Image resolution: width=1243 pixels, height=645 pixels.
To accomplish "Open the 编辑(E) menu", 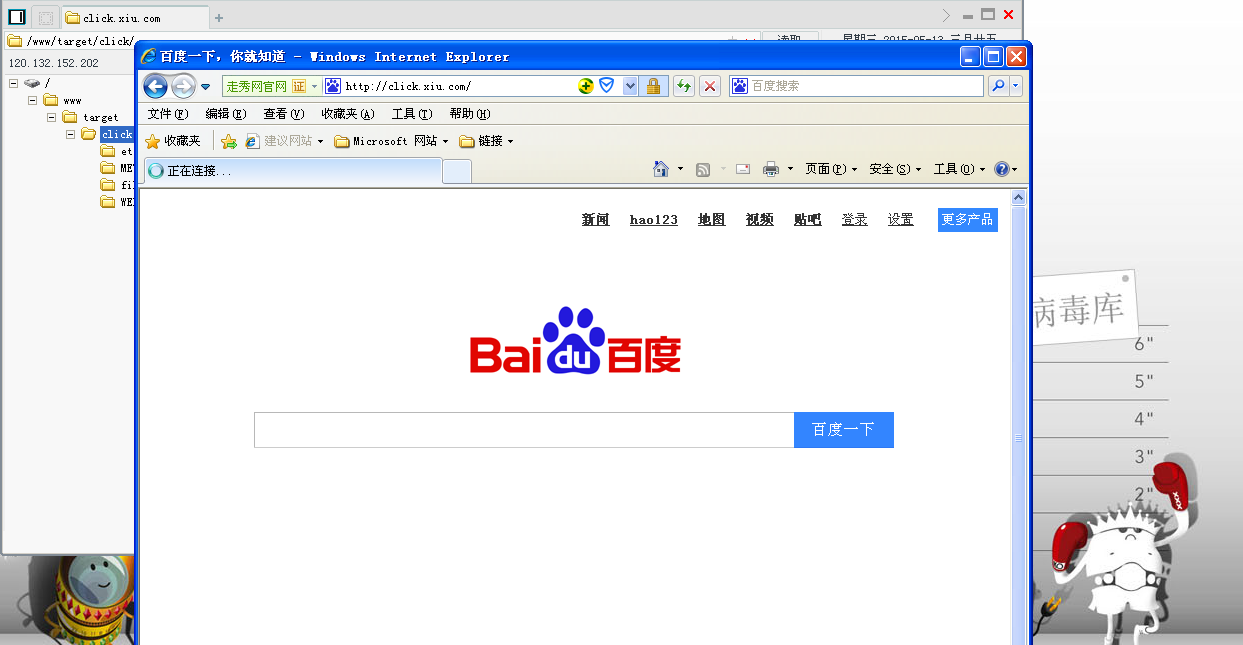I will [225, 114].
